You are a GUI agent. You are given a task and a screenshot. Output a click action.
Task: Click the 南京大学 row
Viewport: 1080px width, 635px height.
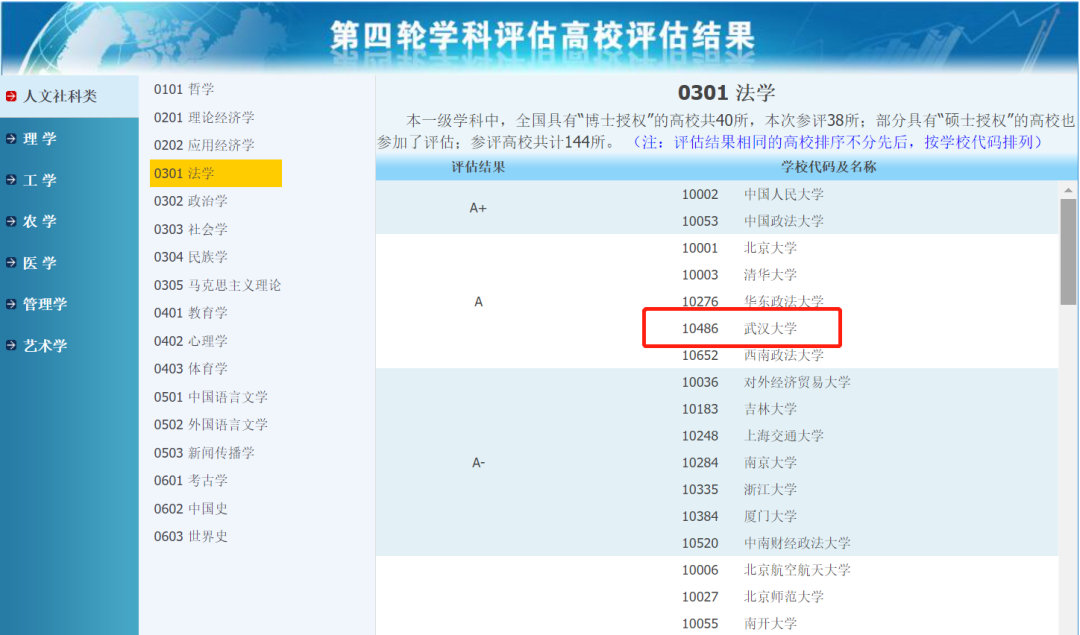tap(739, 463)
